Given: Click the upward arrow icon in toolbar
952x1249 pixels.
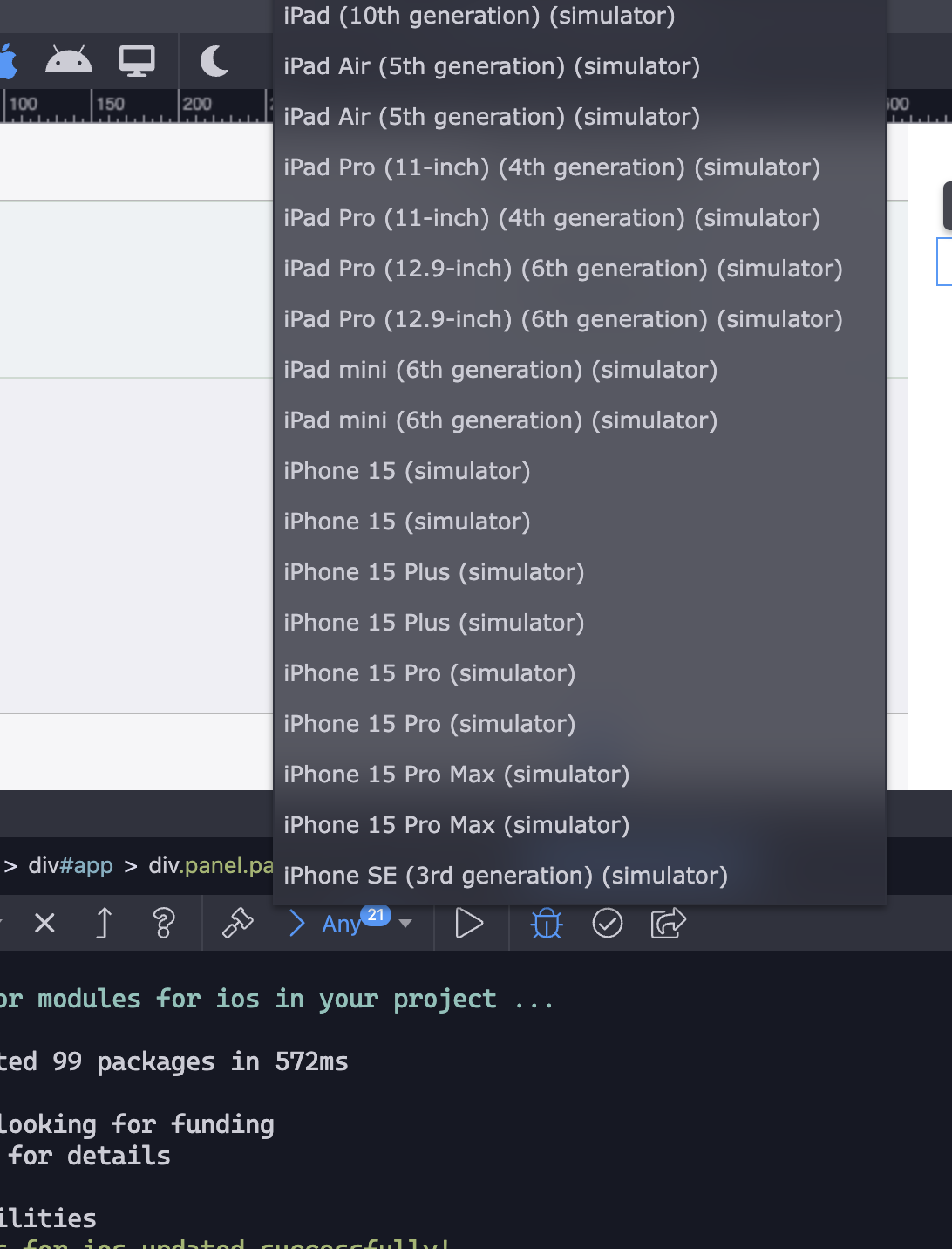Looking at the screenshot, I should coord(104,923).
